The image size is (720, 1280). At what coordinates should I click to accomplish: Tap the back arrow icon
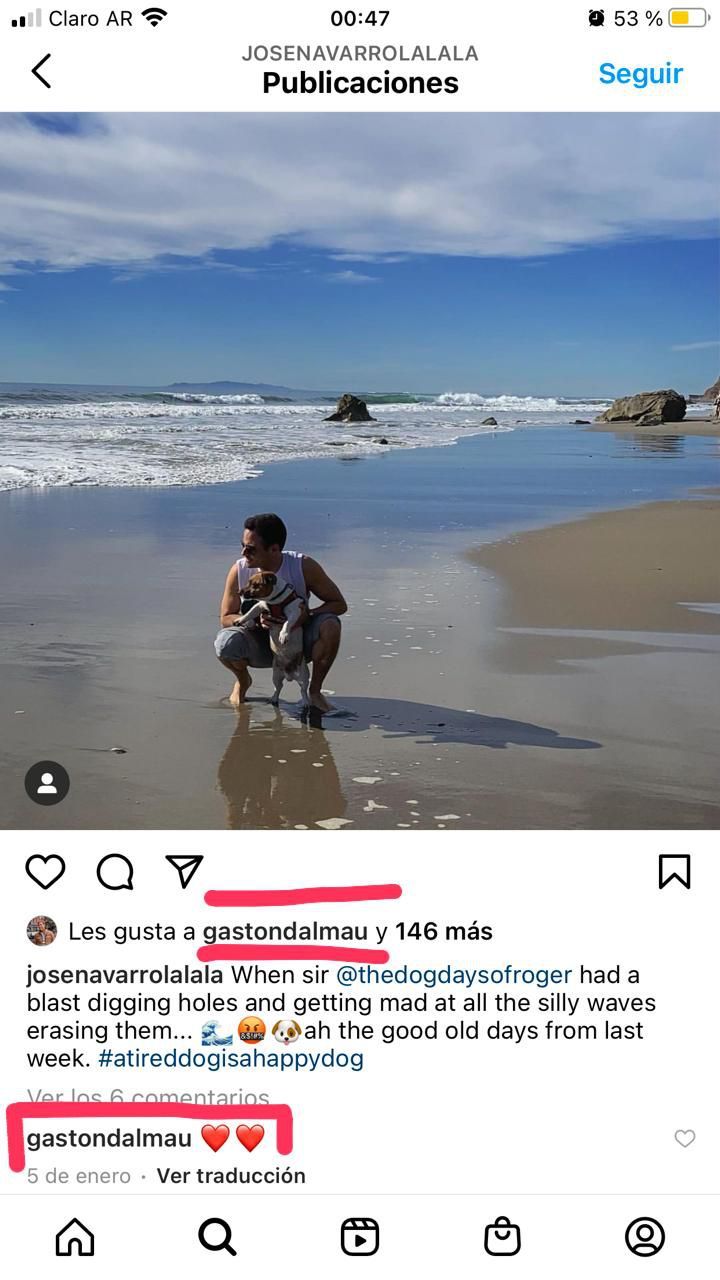41,71
